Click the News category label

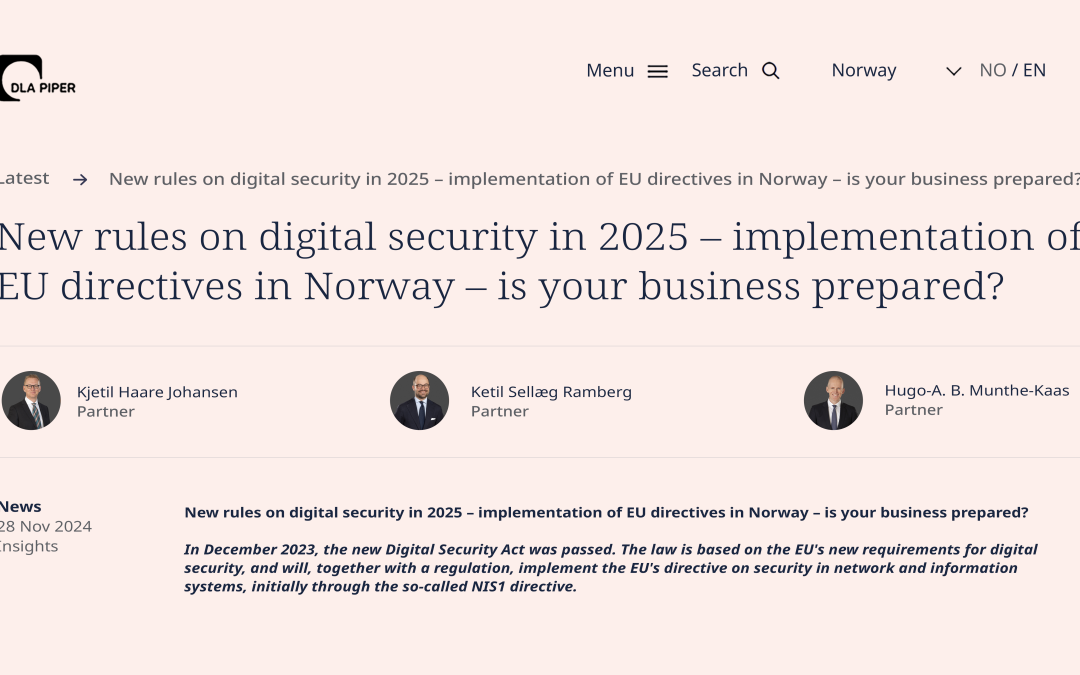click(21, 507)
